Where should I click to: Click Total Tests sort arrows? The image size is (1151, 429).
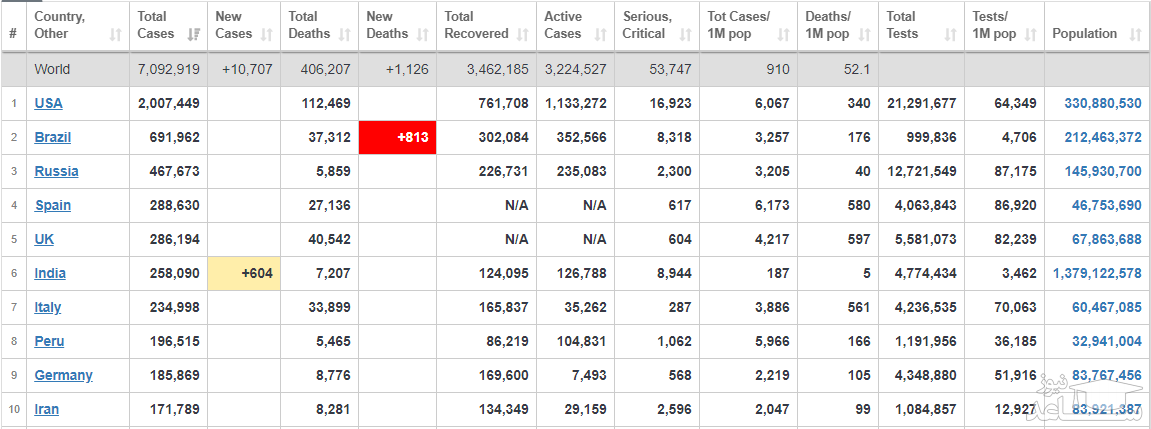952,34
